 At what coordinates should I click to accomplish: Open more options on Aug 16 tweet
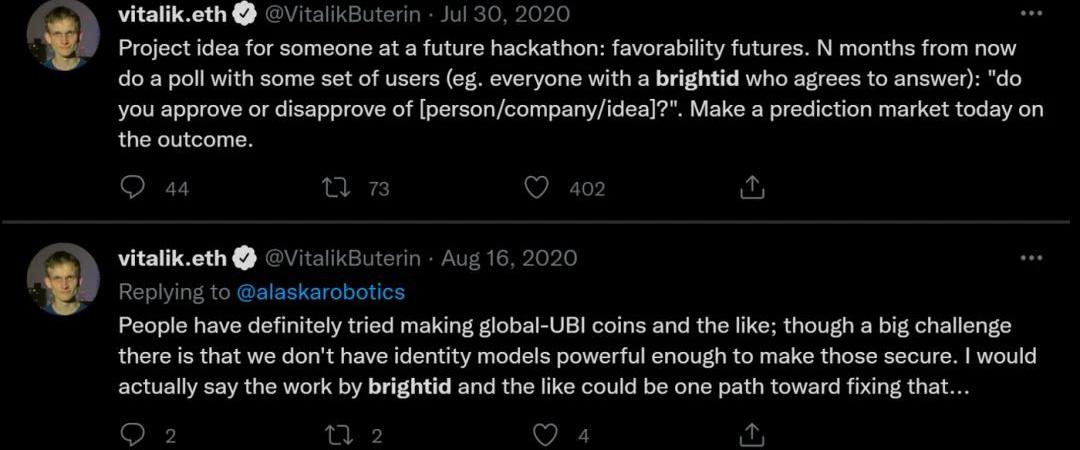pyautogui.click(x=1030, y=258)
